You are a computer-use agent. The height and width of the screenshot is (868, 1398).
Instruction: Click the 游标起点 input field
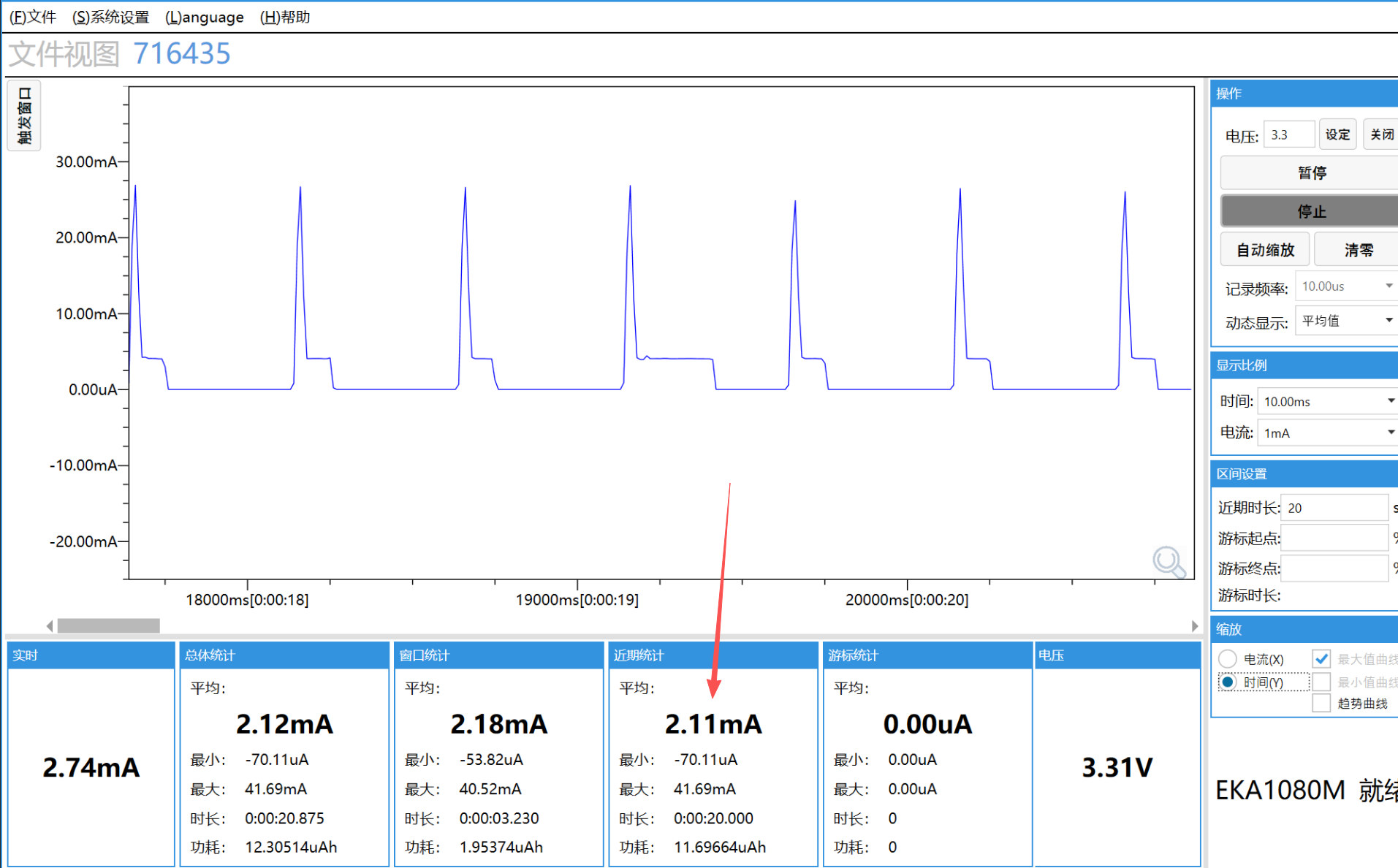(1334, 538)
